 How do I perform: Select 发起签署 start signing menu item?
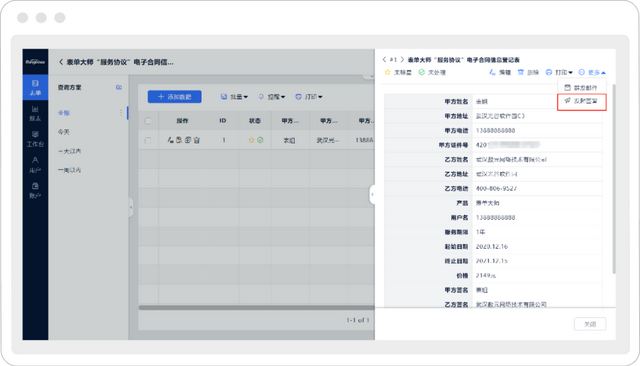point(582,101)
